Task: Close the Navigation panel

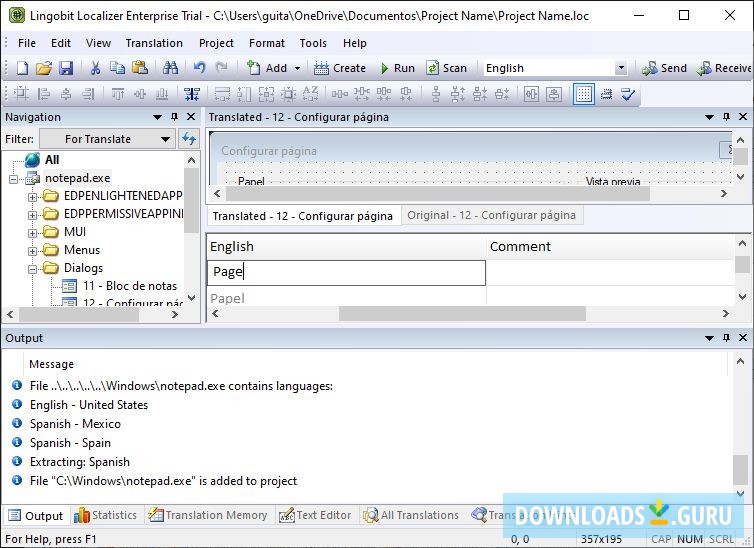Action: 191,117
